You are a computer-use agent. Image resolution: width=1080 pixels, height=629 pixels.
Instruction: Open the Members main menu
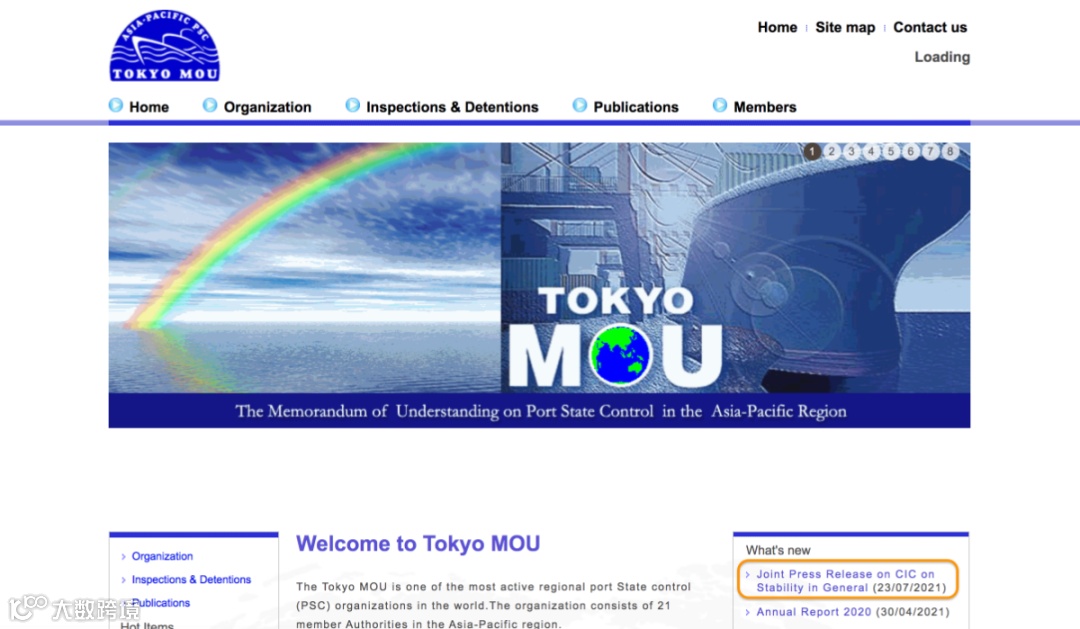point(765,107)
